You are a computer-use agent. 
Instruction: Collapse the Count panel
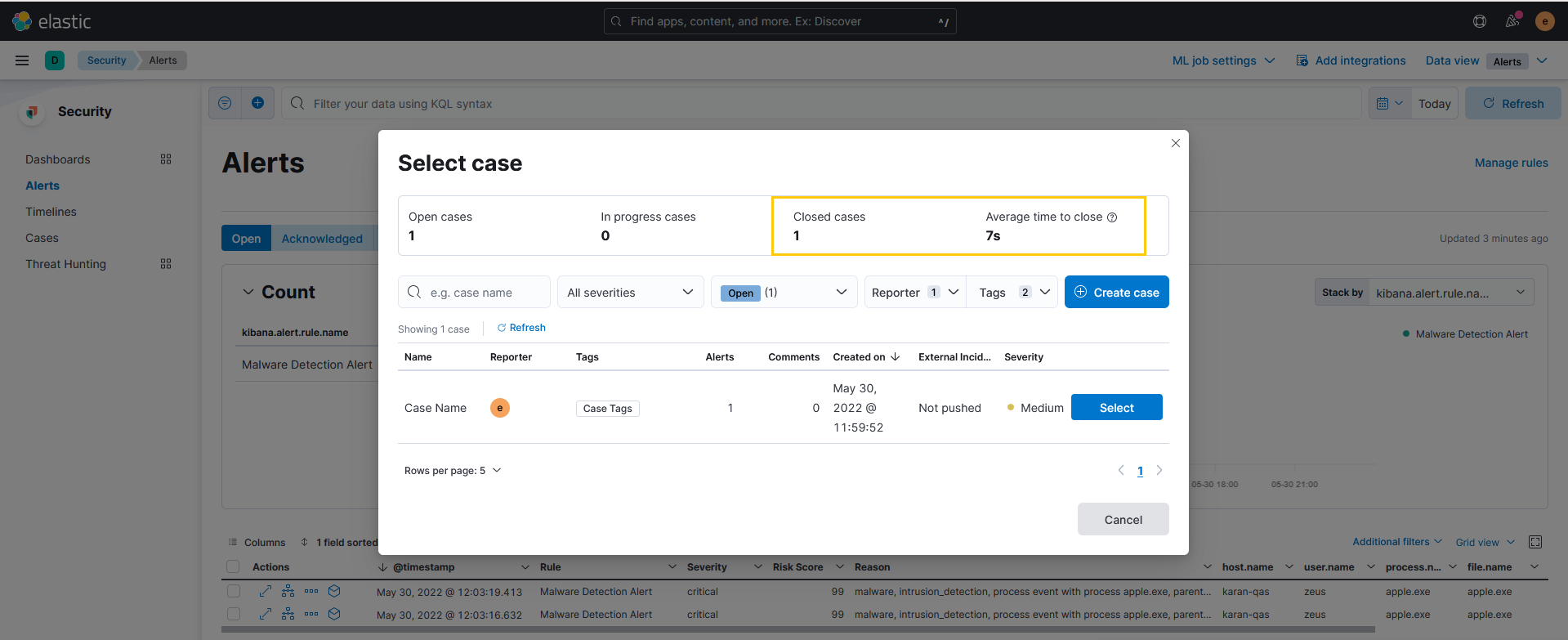pos(248,292)
